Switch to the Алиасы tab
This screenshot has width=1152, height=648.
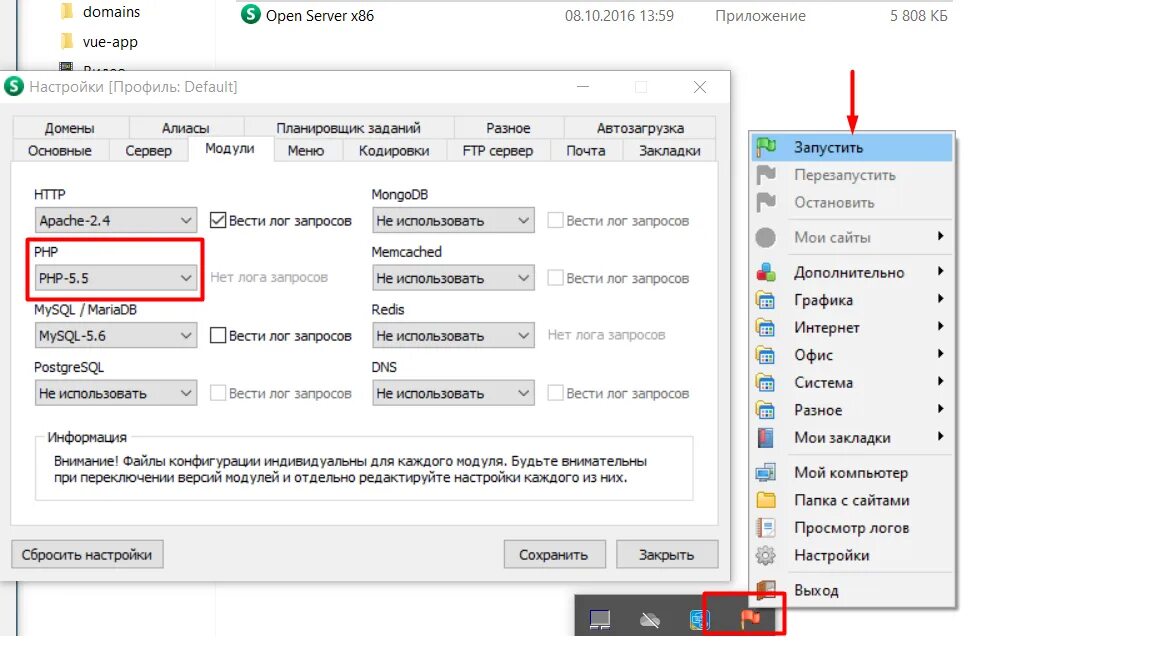(x=185, y=128)
